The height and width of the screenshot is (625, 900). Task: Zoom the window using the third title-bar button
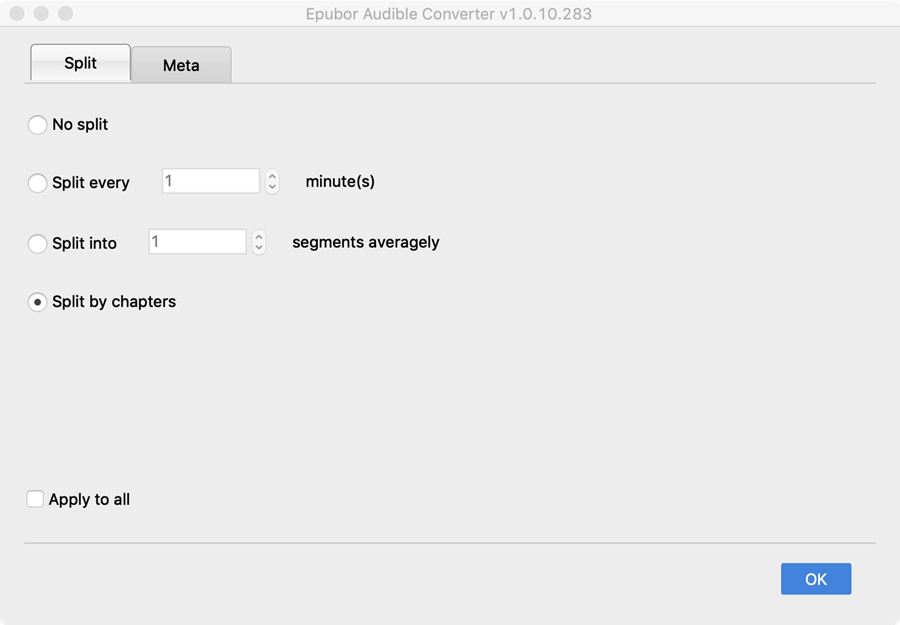coord(65,14)
